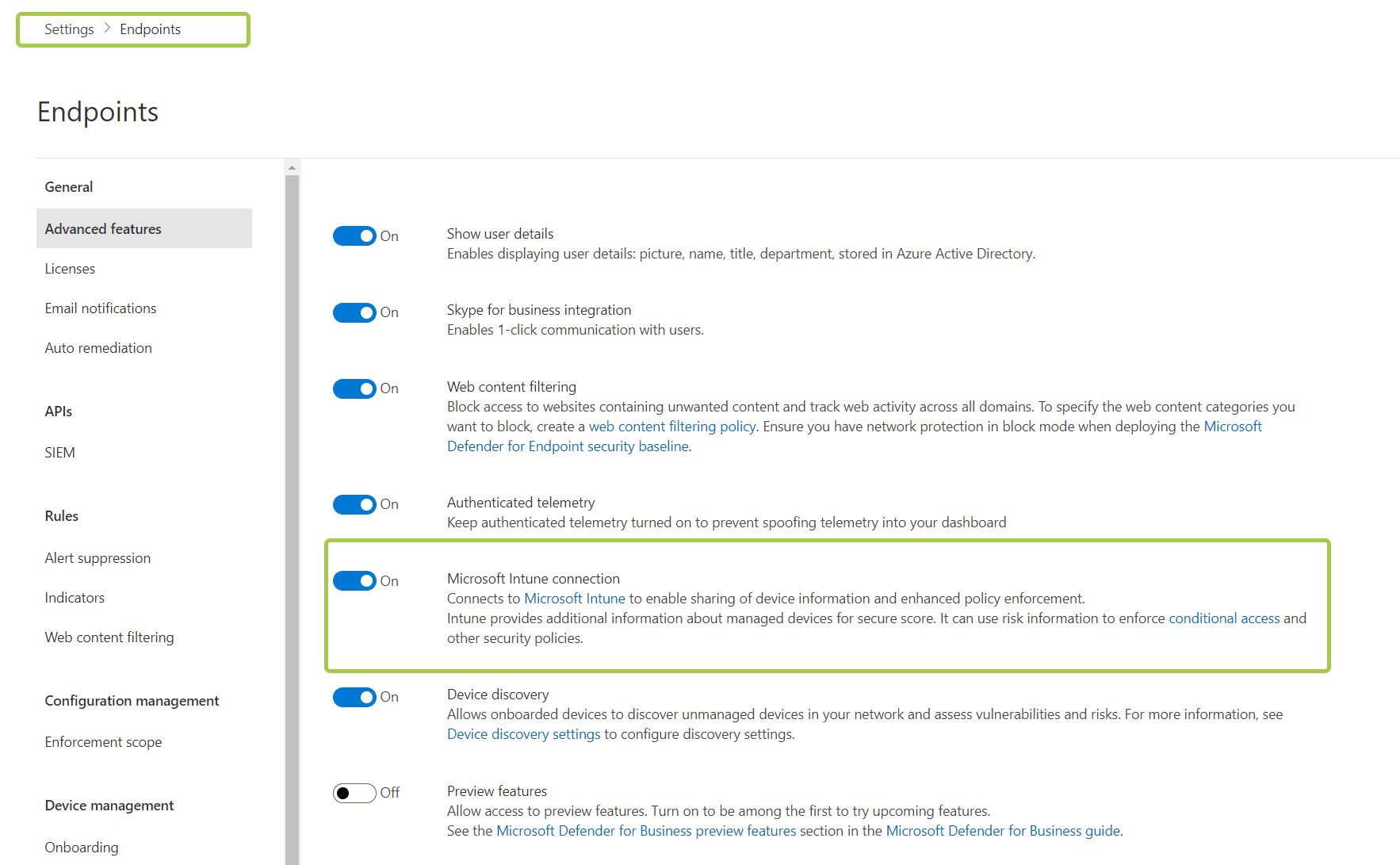The width and height of the screenshot is (1400, 865).
Task: Click sidebar scrollbar up arrow
Action: pos(292,167)
